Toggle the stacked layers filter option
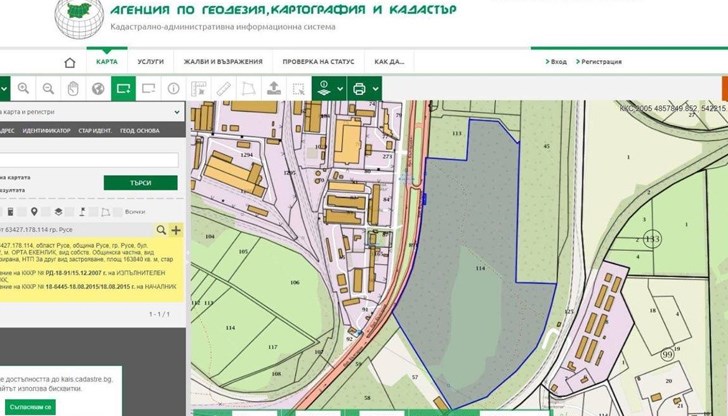This screenshot has width=728, height=416. tap(58, 212)
